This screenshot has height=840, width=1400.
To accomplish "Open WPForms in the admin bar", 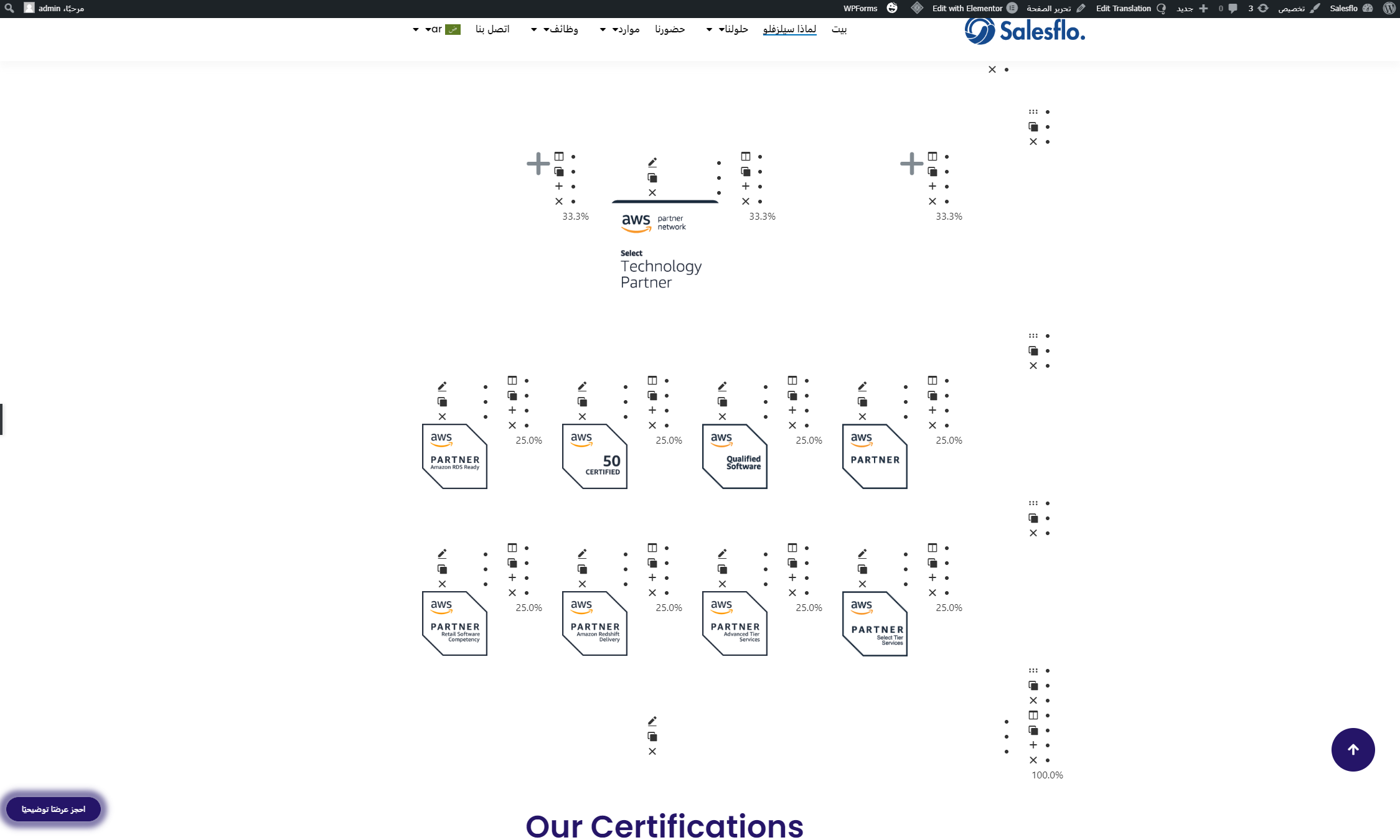I will click(860, 8).
